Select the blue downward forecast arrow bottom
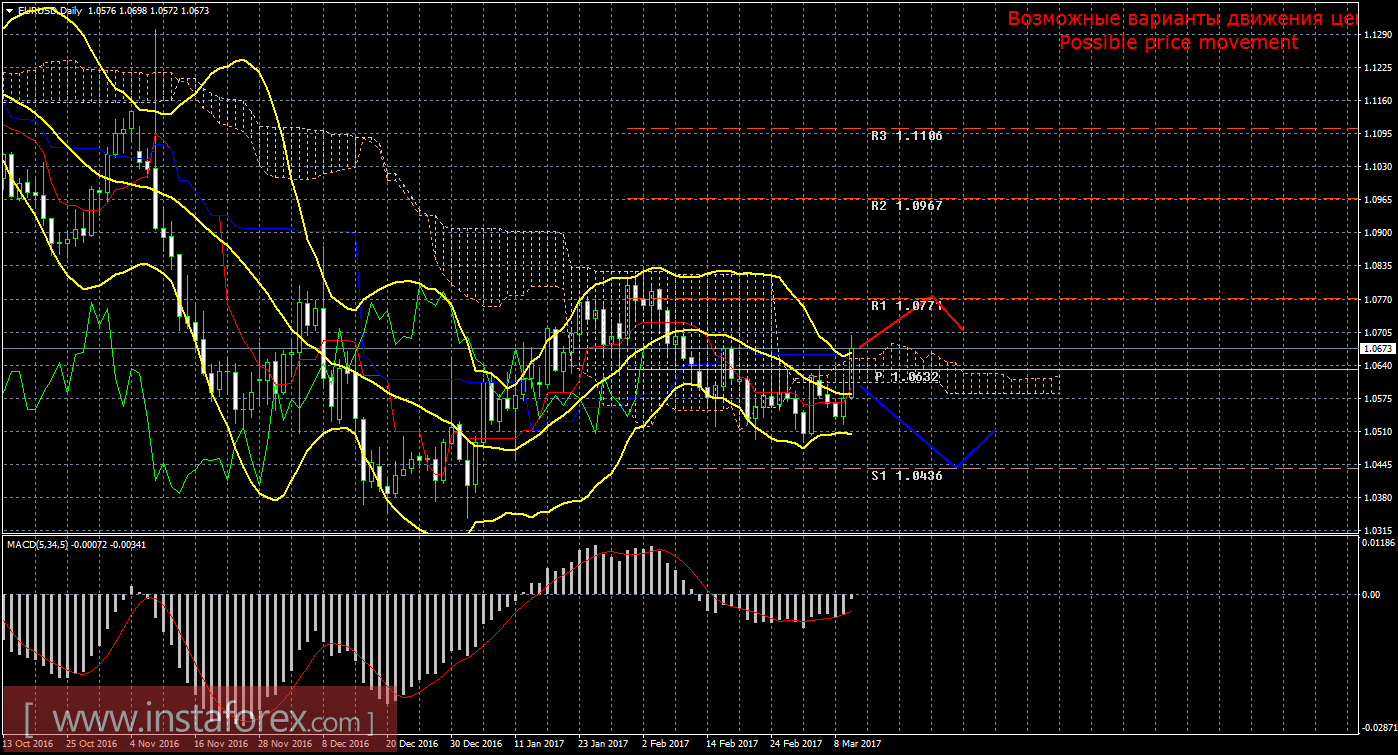 tap(956, 466)
